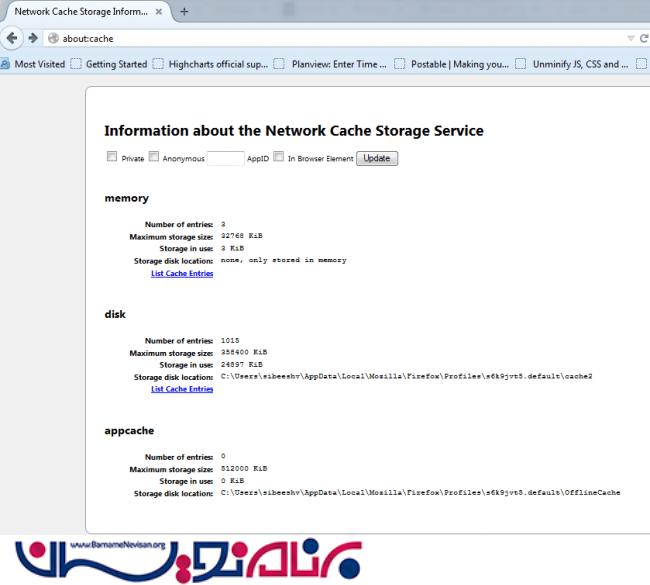The width and height of the screenshot is (650, 585).
Task: Click the Highcharts bookmark page icon
Action: [158, 64]
